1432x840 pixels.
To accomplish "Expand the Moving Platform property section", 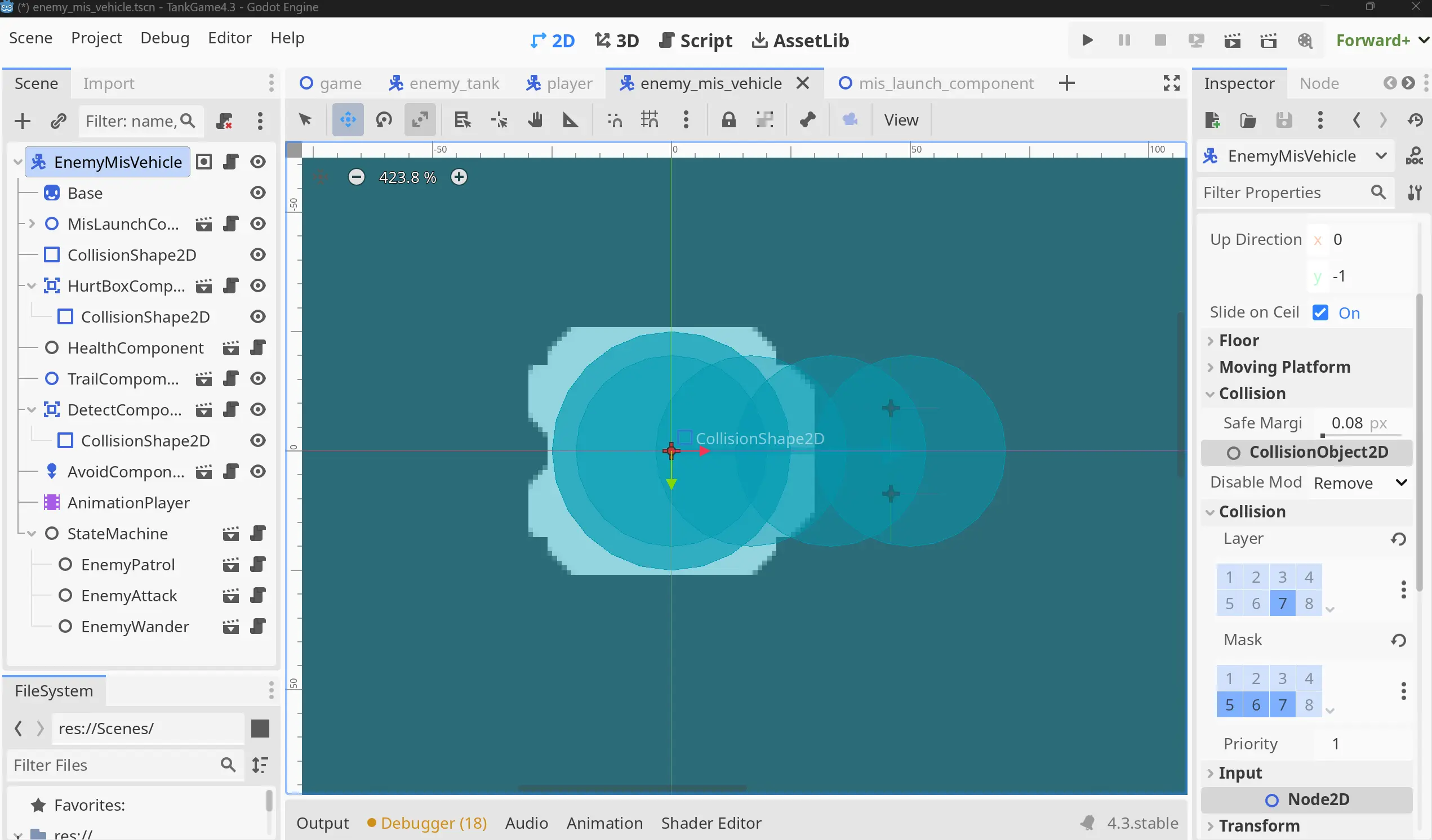I will point(1306,367).
